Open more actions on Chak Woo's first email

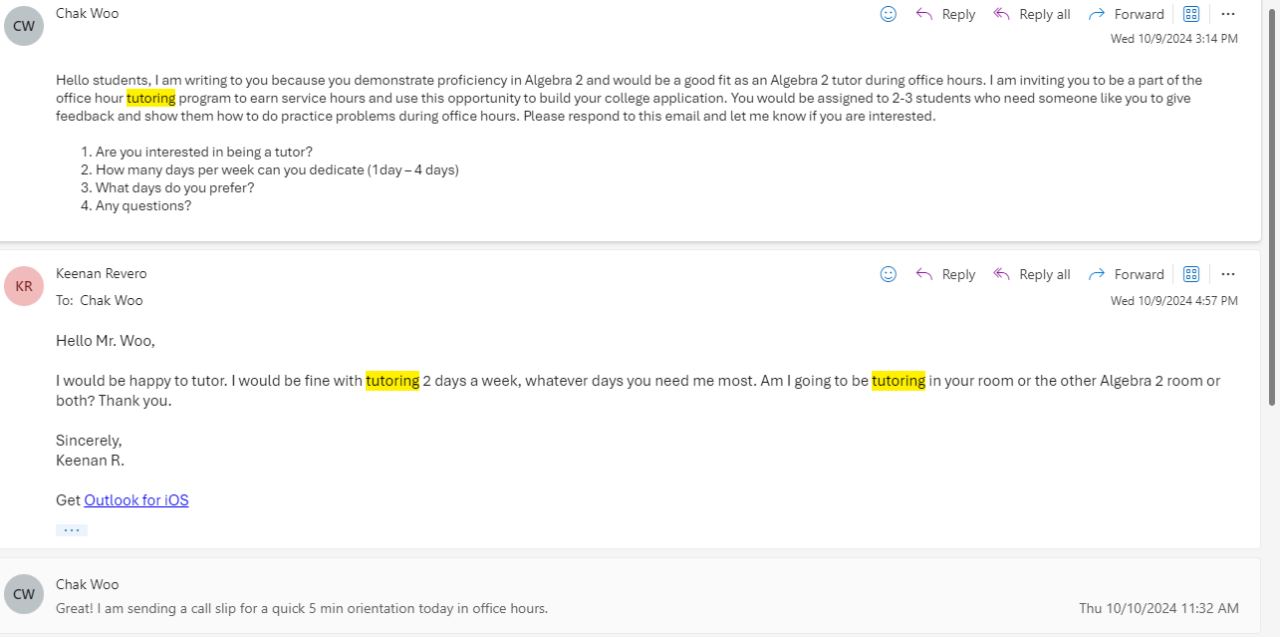click(x=1228, y=14)
